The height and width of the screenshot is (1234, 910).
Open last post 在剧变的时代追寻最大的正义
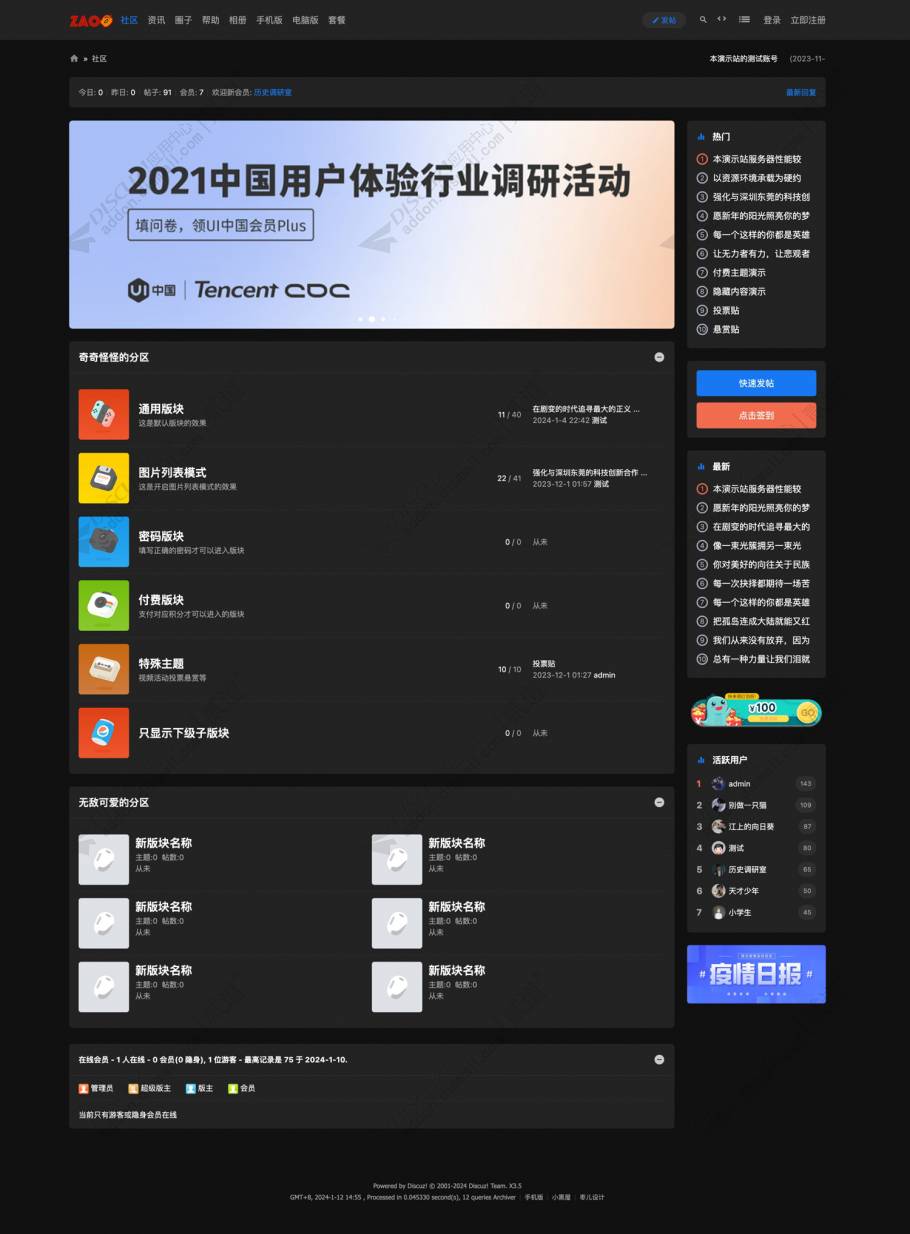(585, 409)
